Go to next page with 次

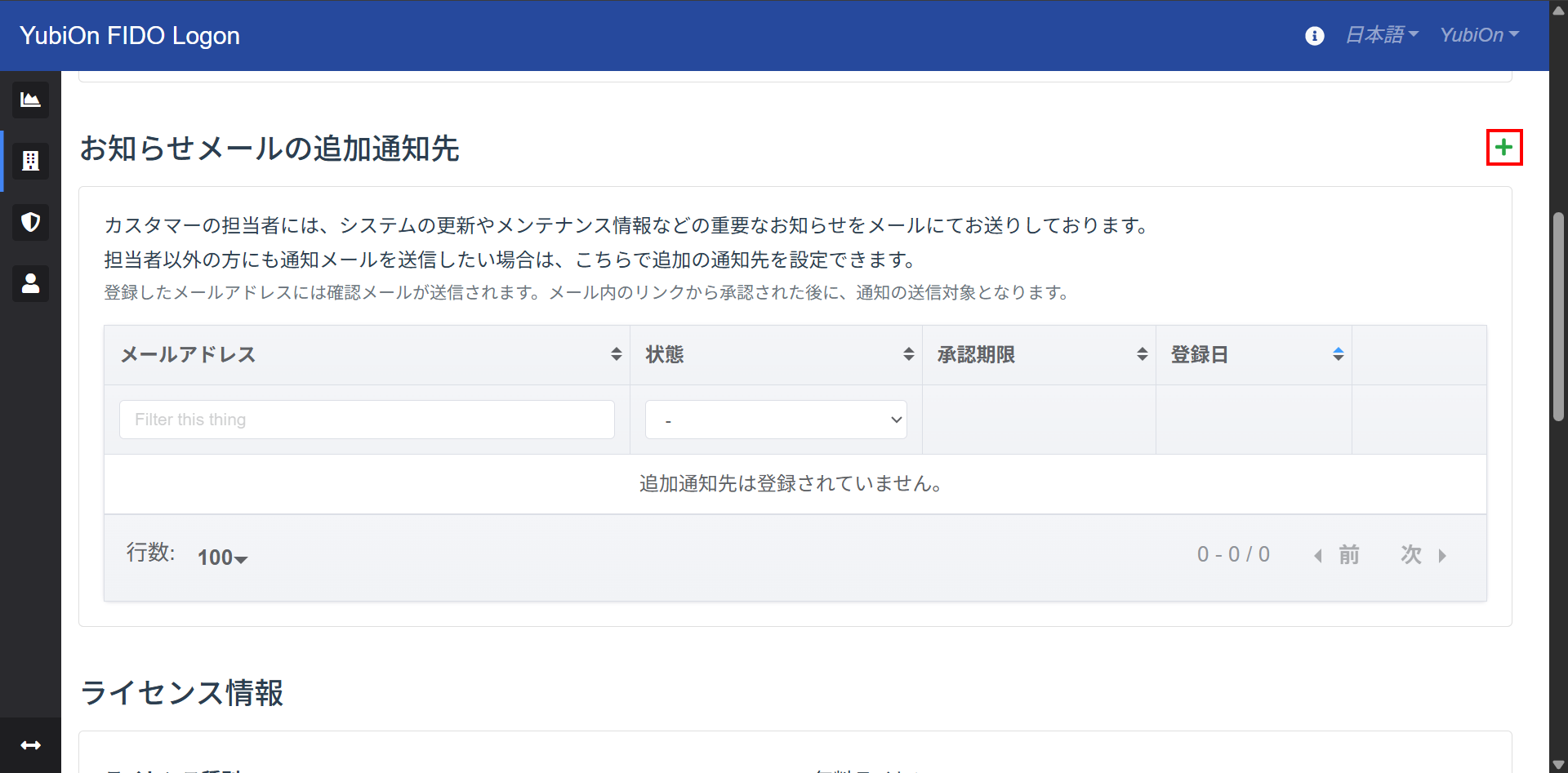click(x=1423, y=555)
